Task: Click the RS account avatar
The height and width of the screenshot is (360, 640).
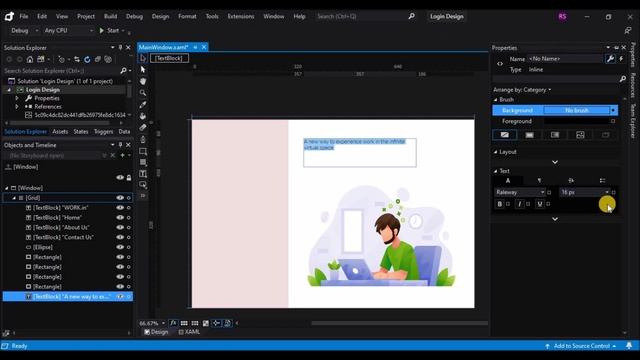Action: coord(562,16)
